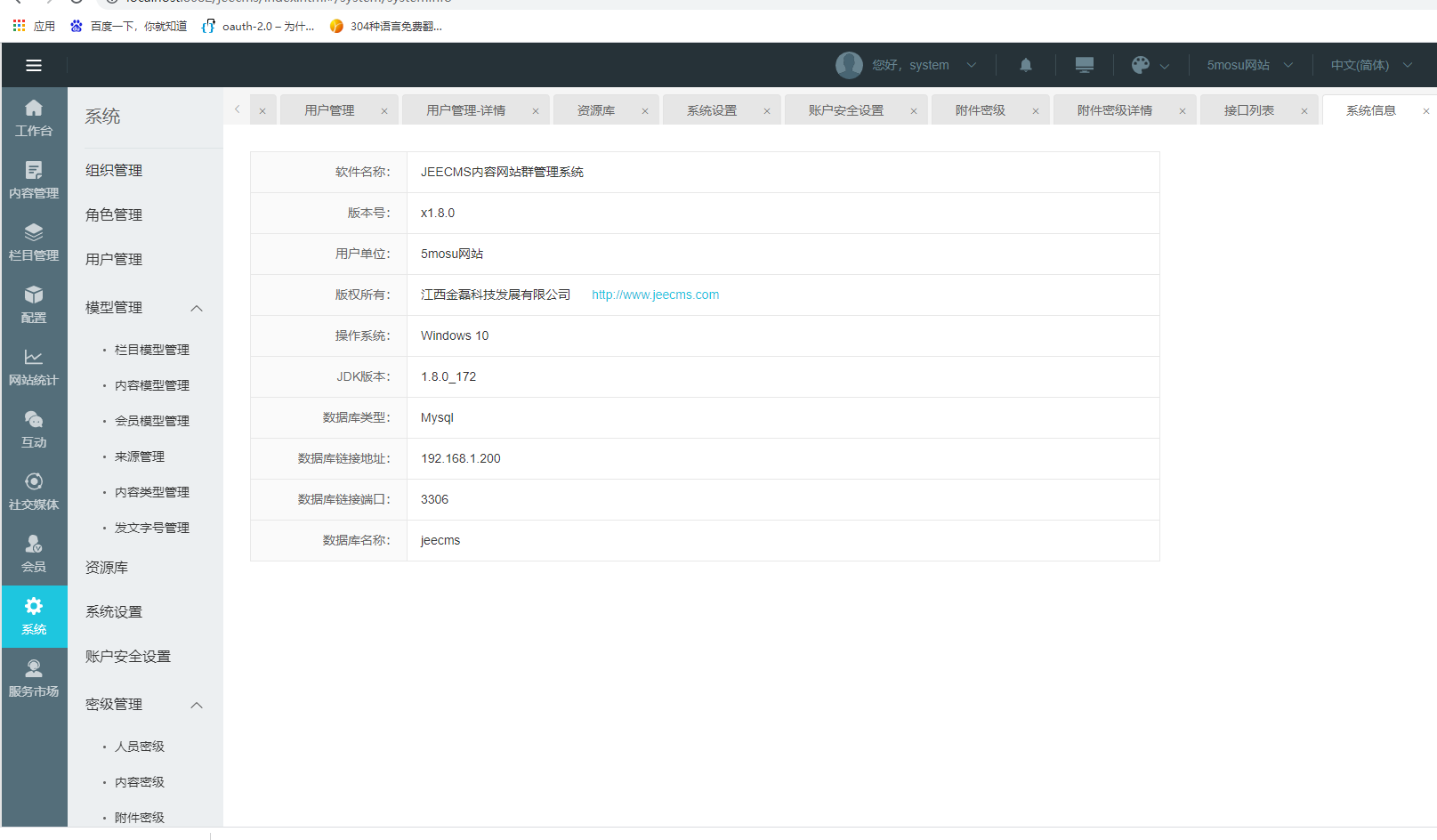Open the theme palette icon
1437x840 pixels.
1141,65
